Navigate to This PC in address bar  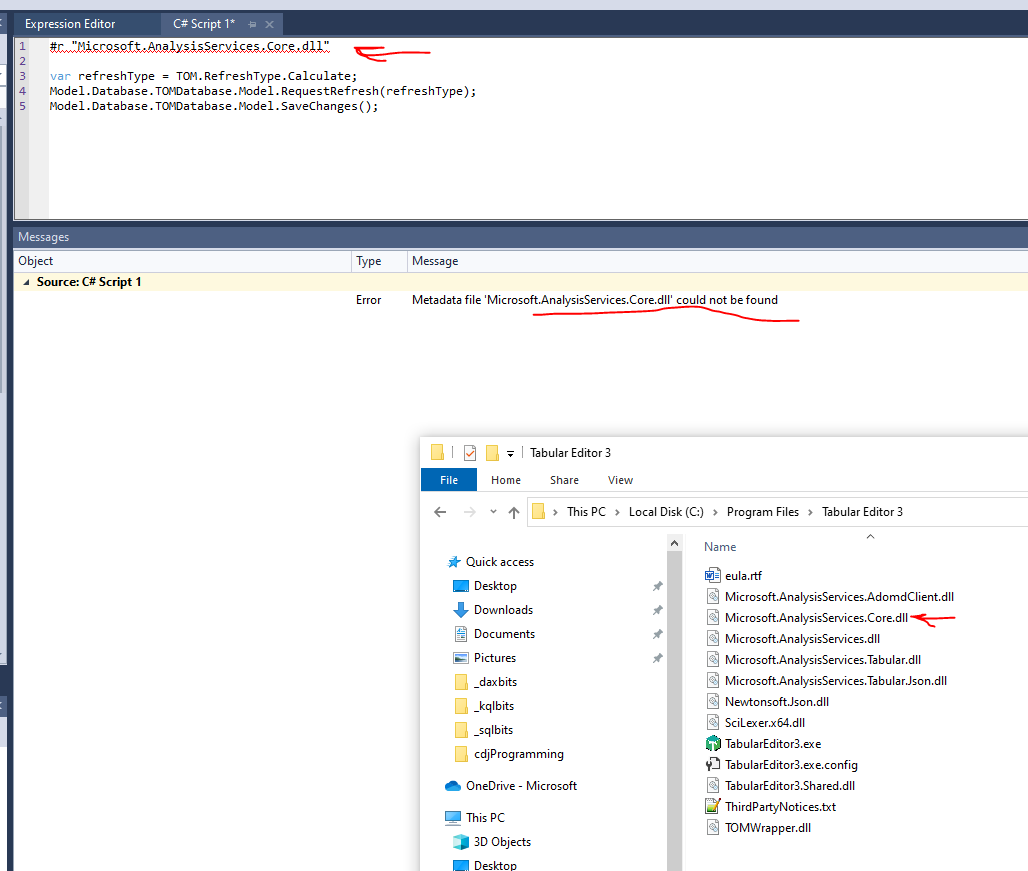click(586, 512)
